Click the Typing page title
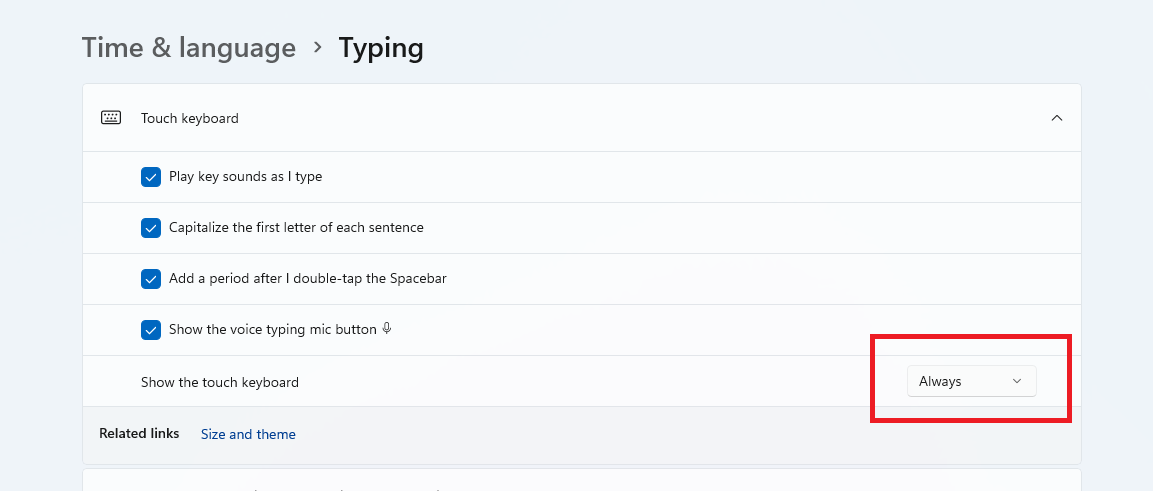The image size is (1153, 491). point(381,47)
